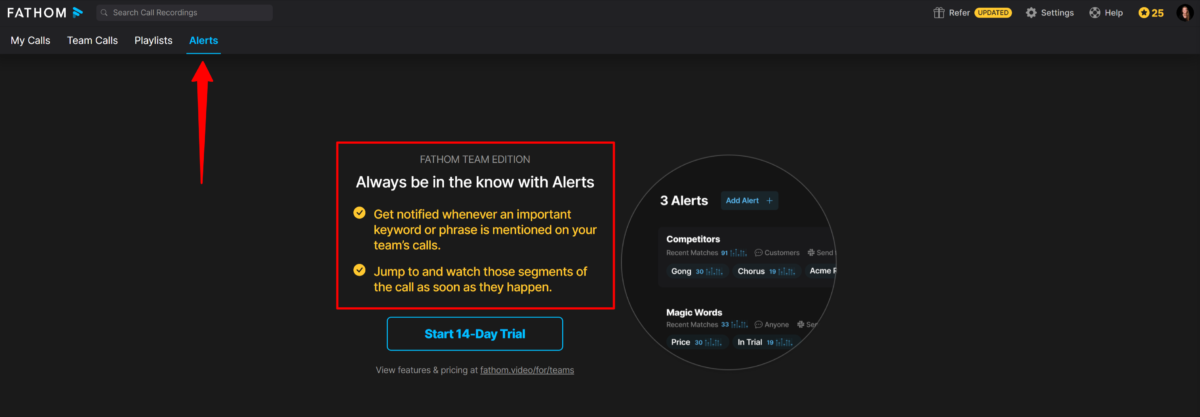Viewport: 1200px width, 417px height.
Task: Open the user profile avatar
Action: [x=1184, y=13]
